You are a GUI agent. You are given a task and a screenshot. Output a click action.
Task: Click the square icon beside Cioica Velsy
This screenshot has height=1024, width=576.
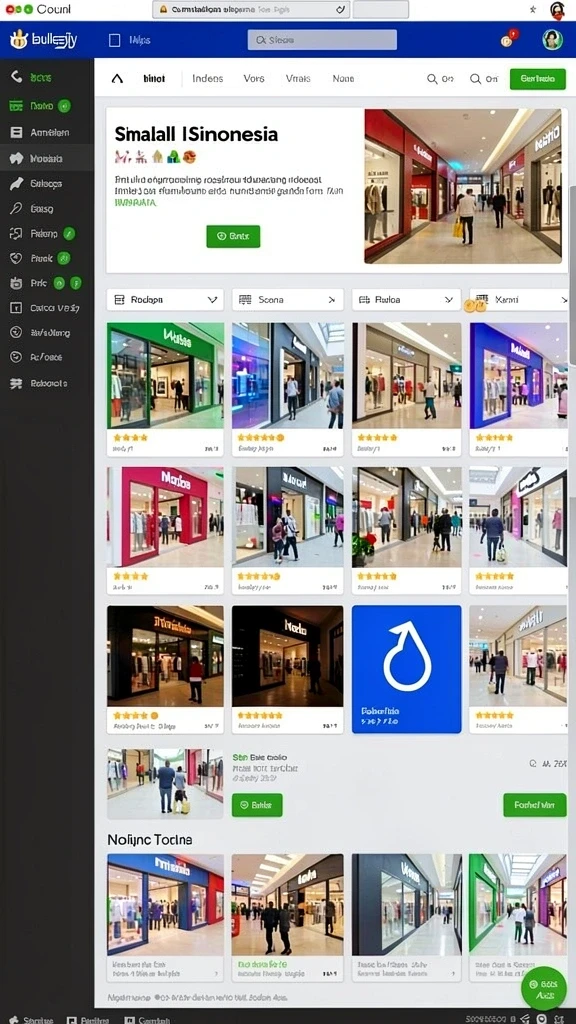[16, 308]
